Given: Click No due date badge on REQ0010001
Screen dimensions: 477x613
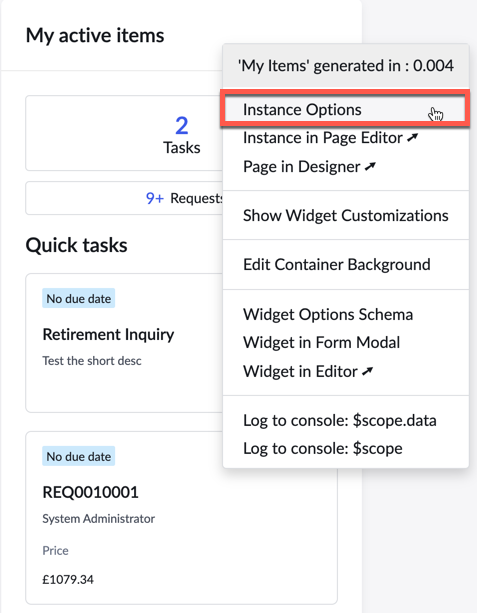Looking at the screenshot, I should [79, 456].
